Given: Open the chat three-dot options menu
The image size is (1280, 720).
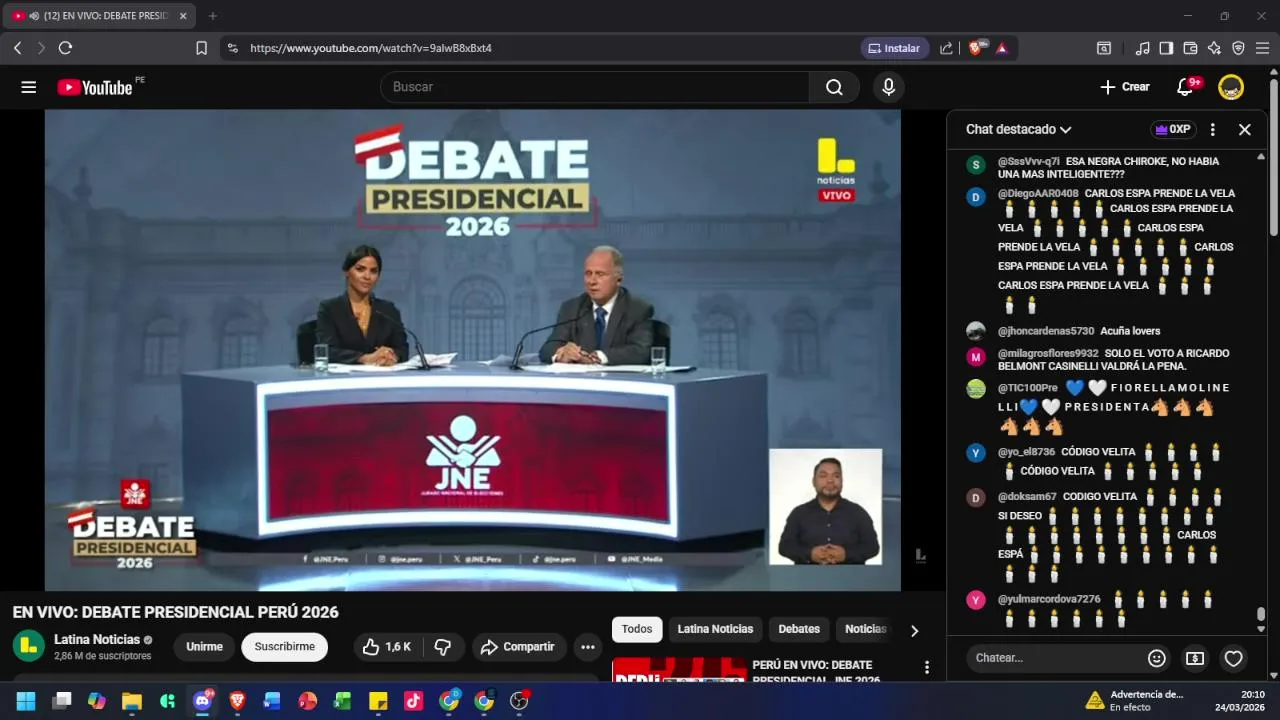Looking at the screenshot, I should pos(1213,129).
